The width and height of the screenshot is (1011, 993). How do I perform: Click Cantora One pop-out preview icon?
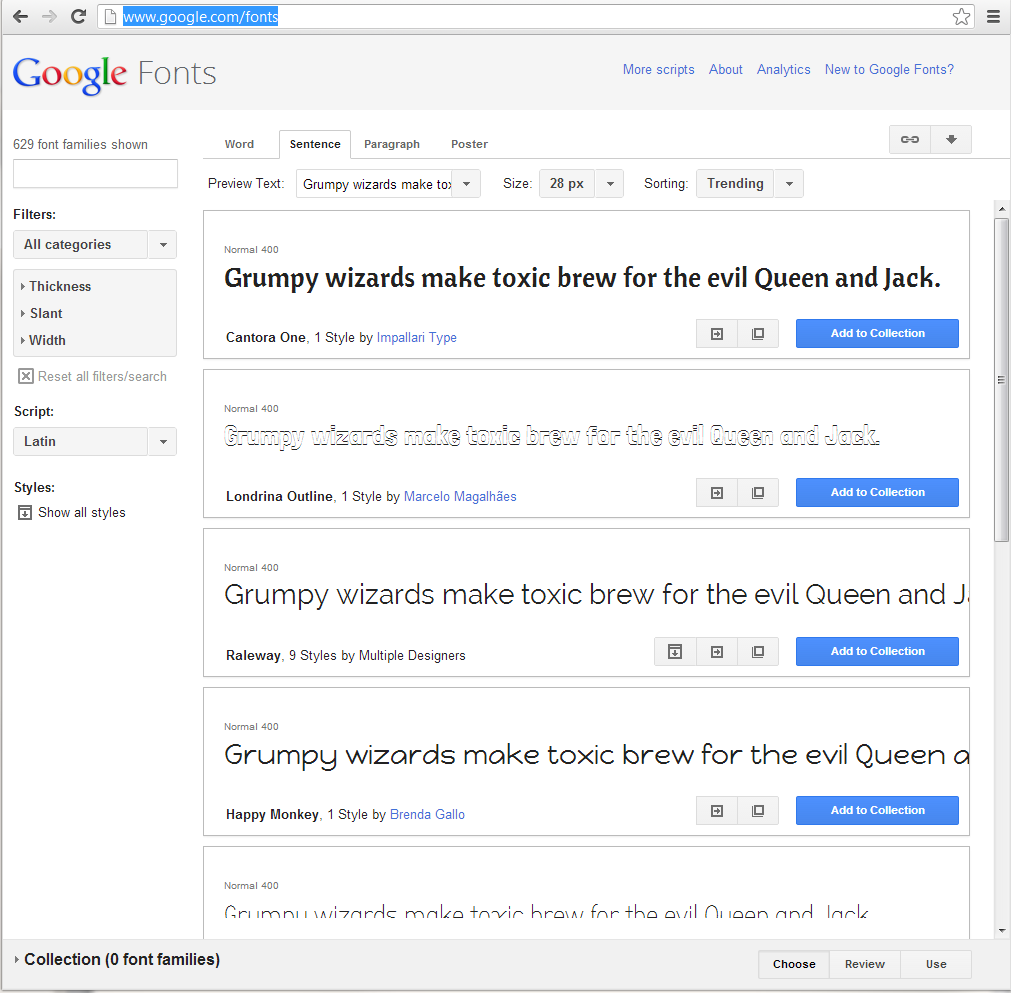click(x=757, y=333)
